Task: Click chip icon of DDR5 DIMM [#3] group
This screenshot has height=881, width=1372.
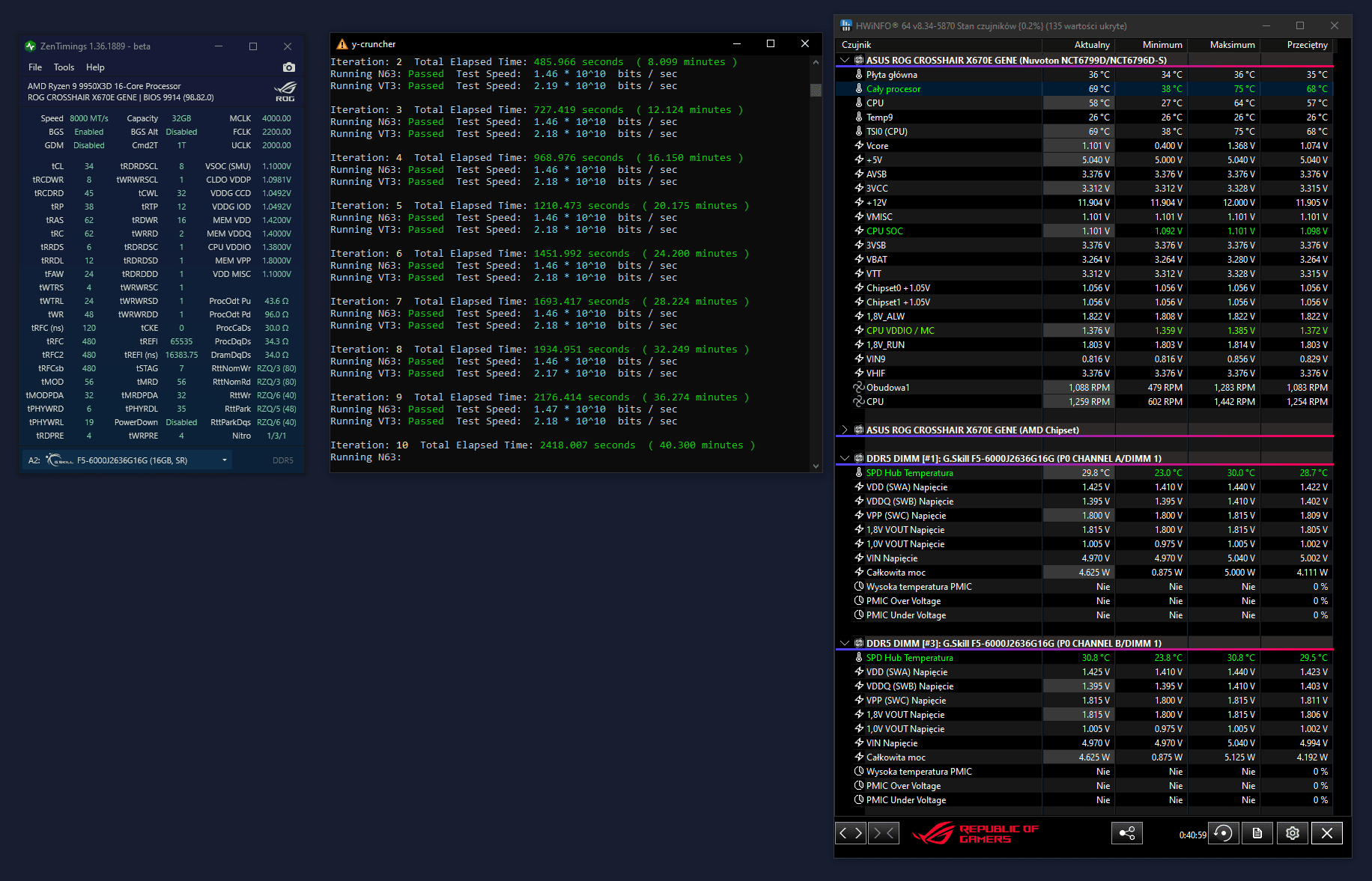Action: pyautogui.click(x=859, y=644)
